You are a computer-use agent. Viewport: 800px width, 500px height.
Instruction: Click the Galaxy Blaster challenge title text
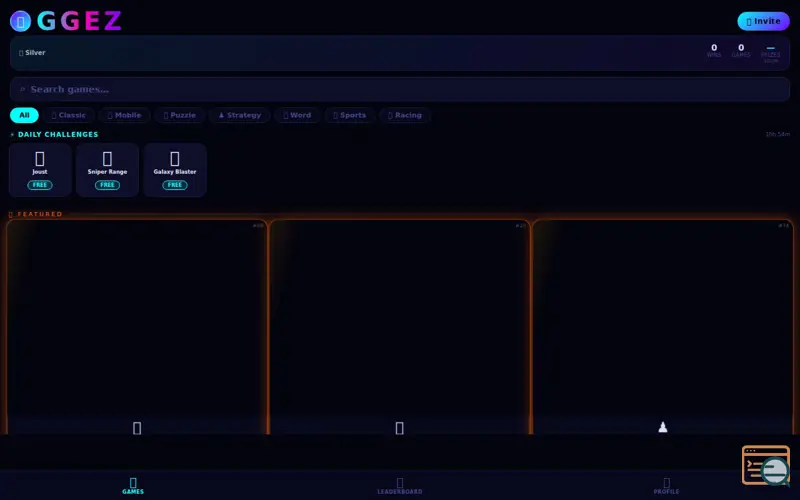tap(174, 172)
